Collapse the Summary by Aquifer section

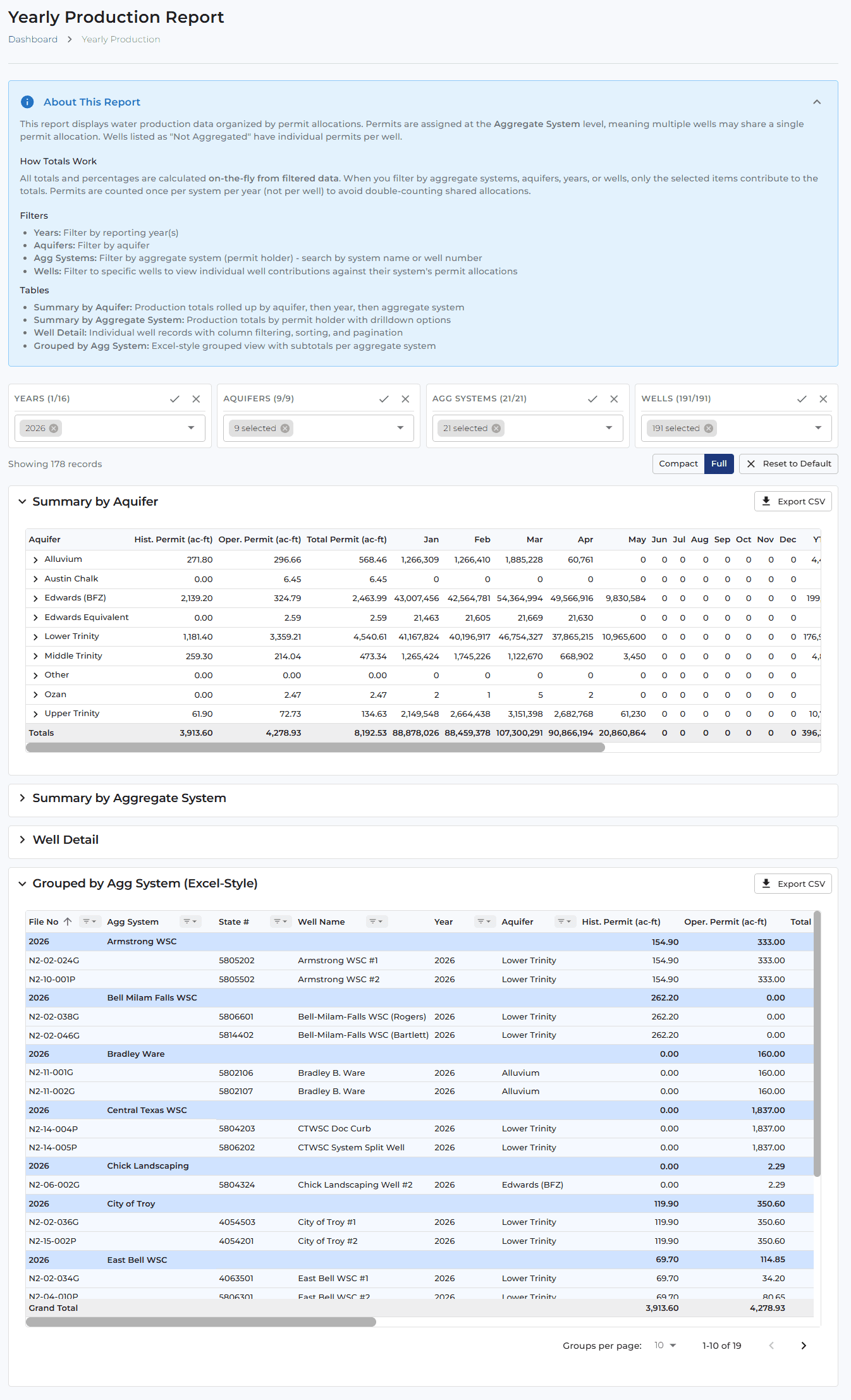click(22, 501)
